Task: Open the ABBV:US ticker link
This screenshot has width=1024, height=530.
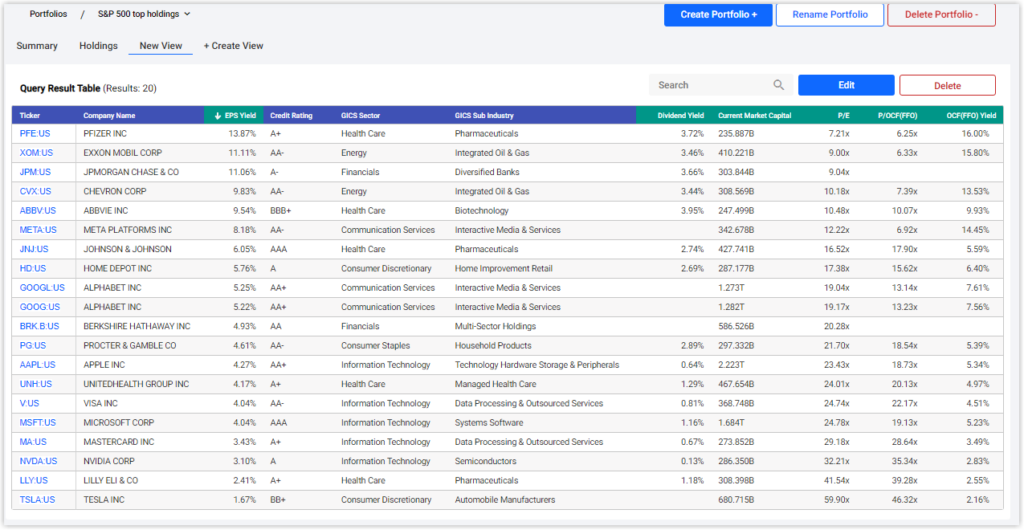Action: pos(38,211)
